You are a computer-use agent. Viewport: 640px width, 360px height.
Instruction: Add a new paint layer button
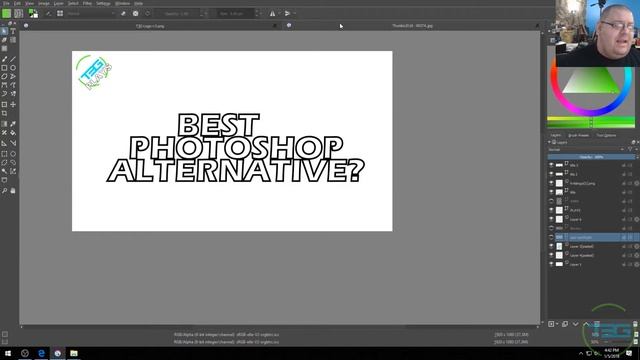551,324
